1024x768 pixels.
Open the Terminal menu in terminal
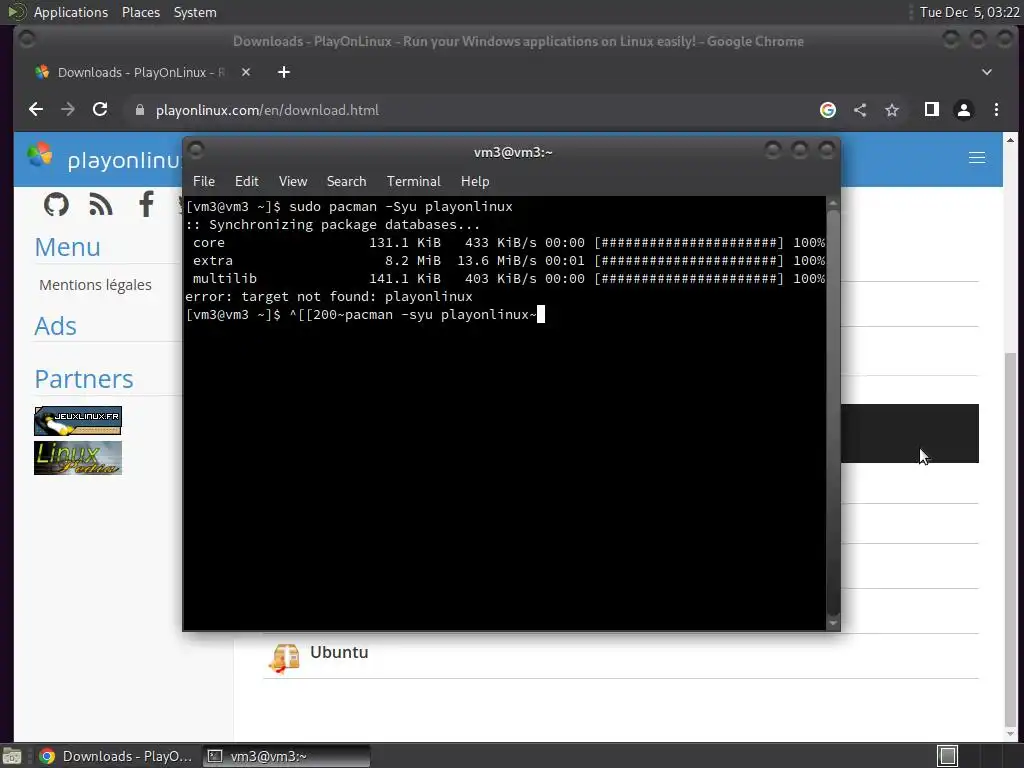[413, 182]
